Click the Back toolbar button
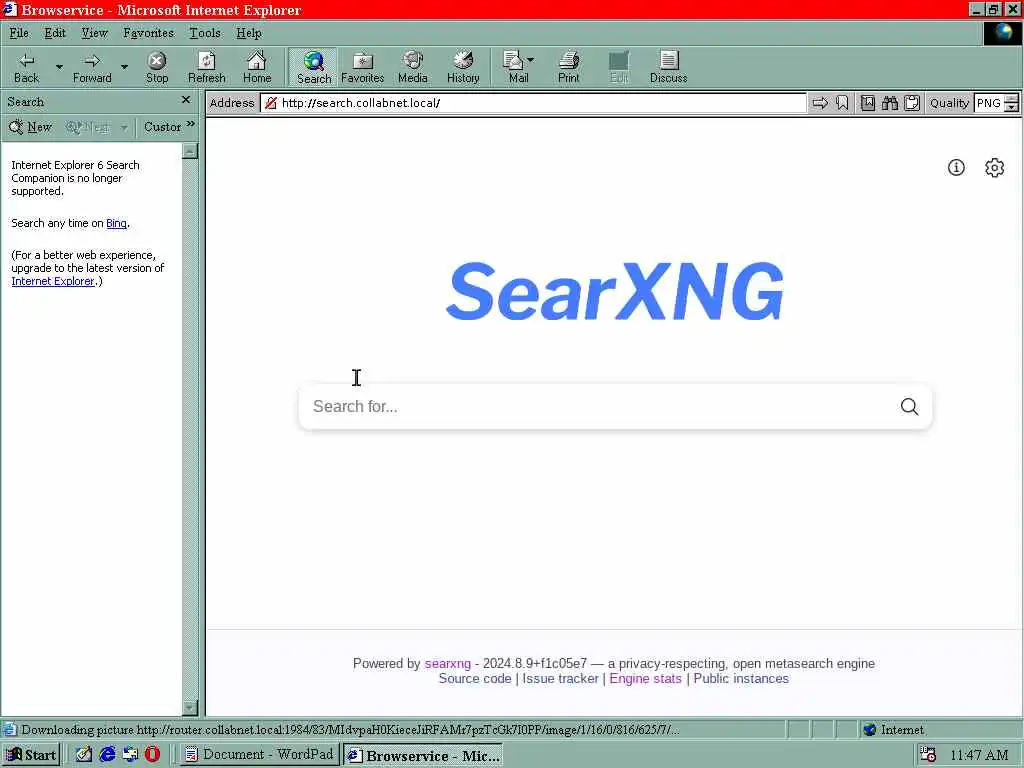 coord(26,67)
